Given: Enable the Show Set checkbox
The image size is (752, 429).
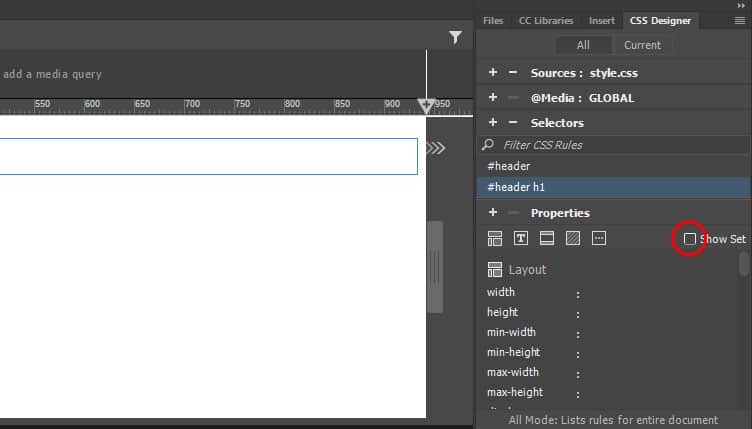Looking at the screenshot, I should click(x=689, y=239).
